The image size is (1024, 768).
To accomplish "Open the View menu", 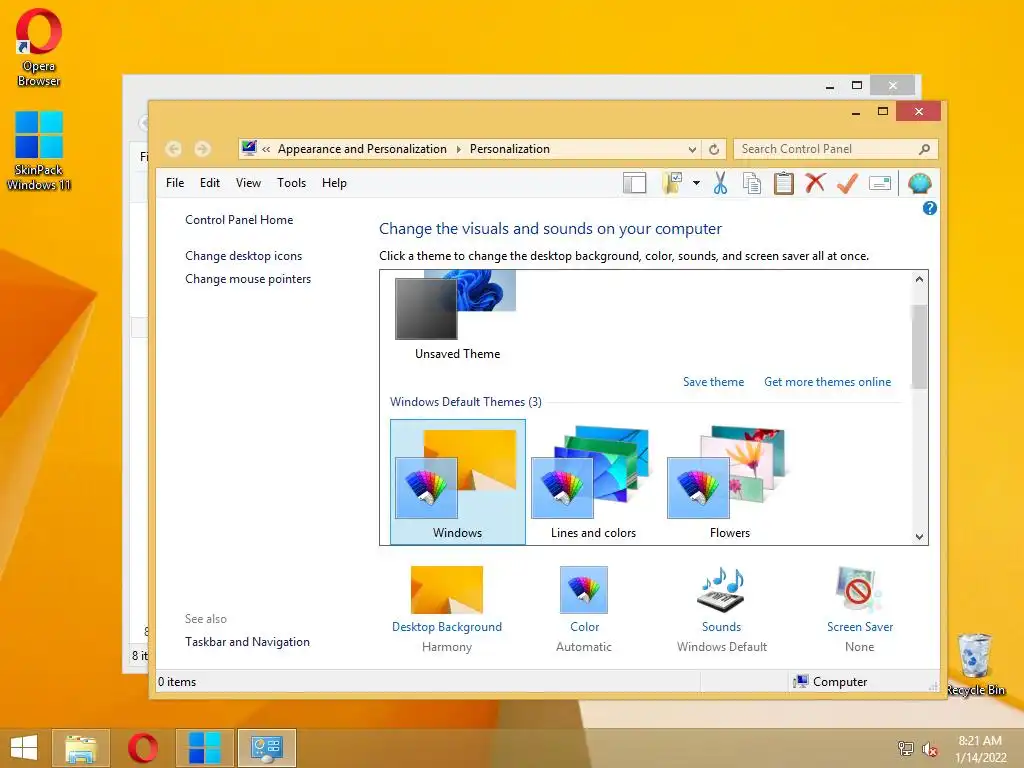I will 248,183.
